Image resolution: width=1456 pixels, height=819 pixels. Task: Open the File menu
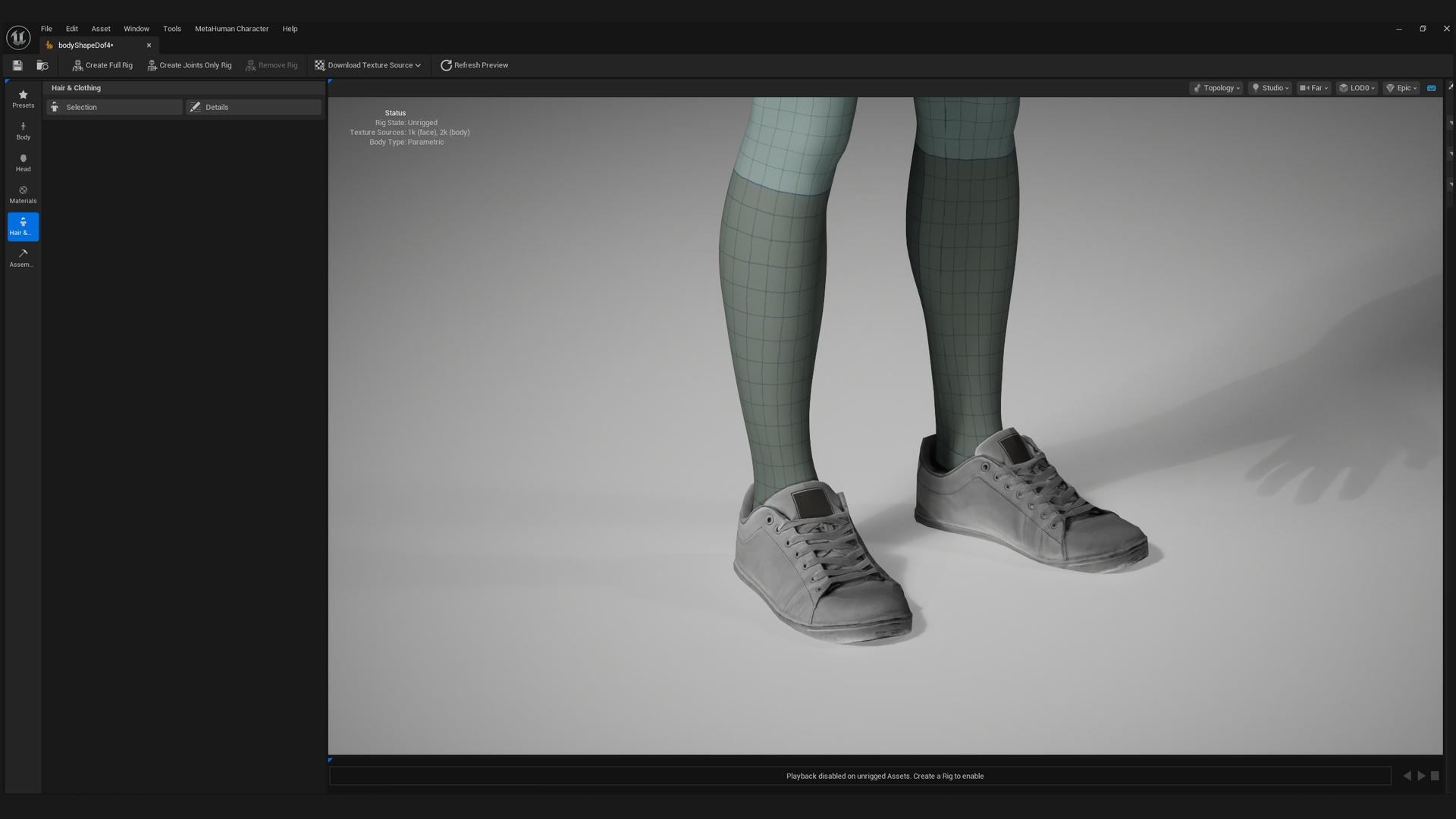pos(46,29)
